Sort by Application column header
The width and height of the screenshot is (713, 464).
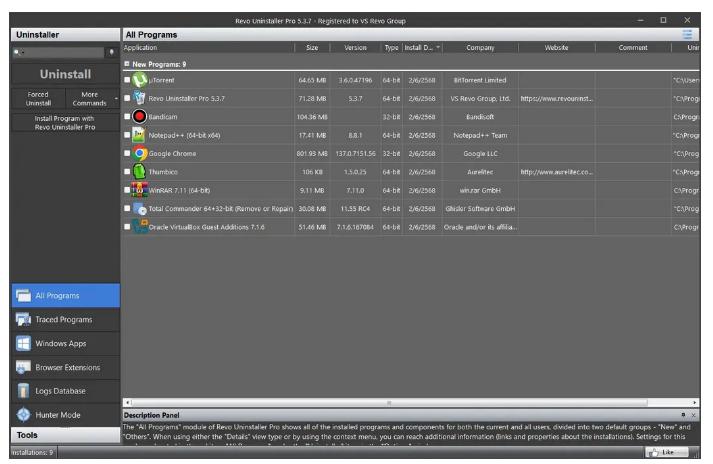[x=208, y=47]
